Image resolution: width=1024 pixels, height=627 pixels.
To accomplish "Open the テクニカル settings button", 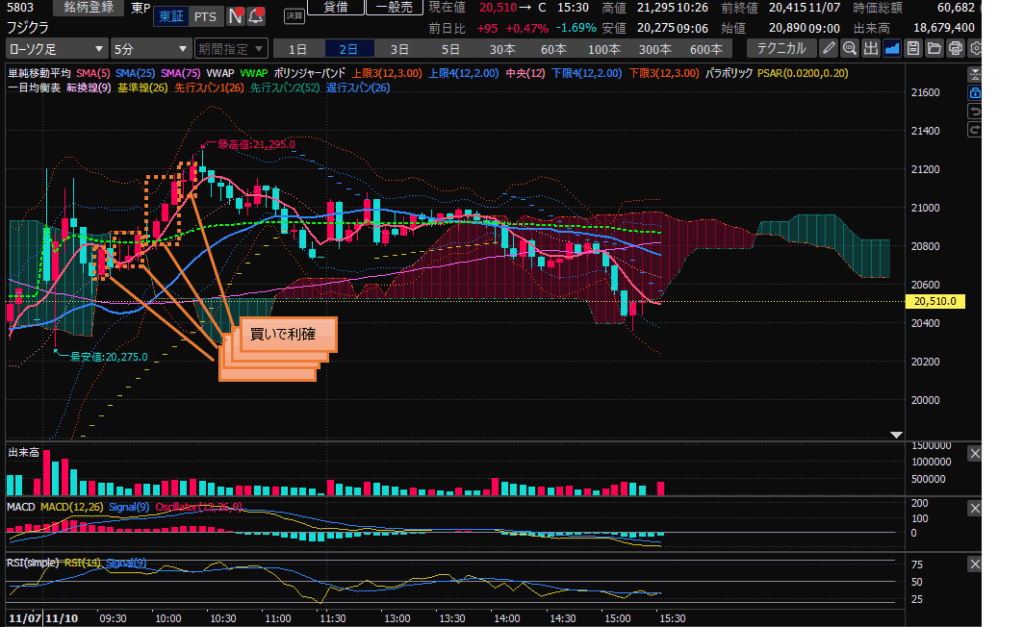I will click(x=780, y=48).
